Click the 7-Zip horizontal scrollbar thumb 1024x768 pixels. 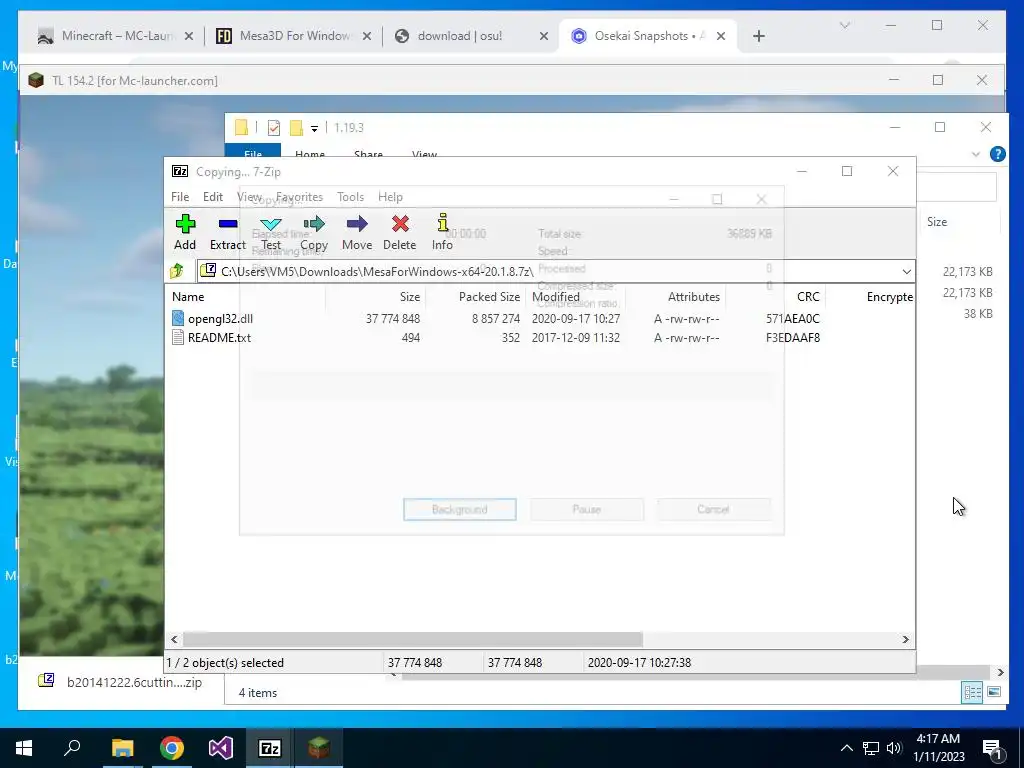click(413, 639)
